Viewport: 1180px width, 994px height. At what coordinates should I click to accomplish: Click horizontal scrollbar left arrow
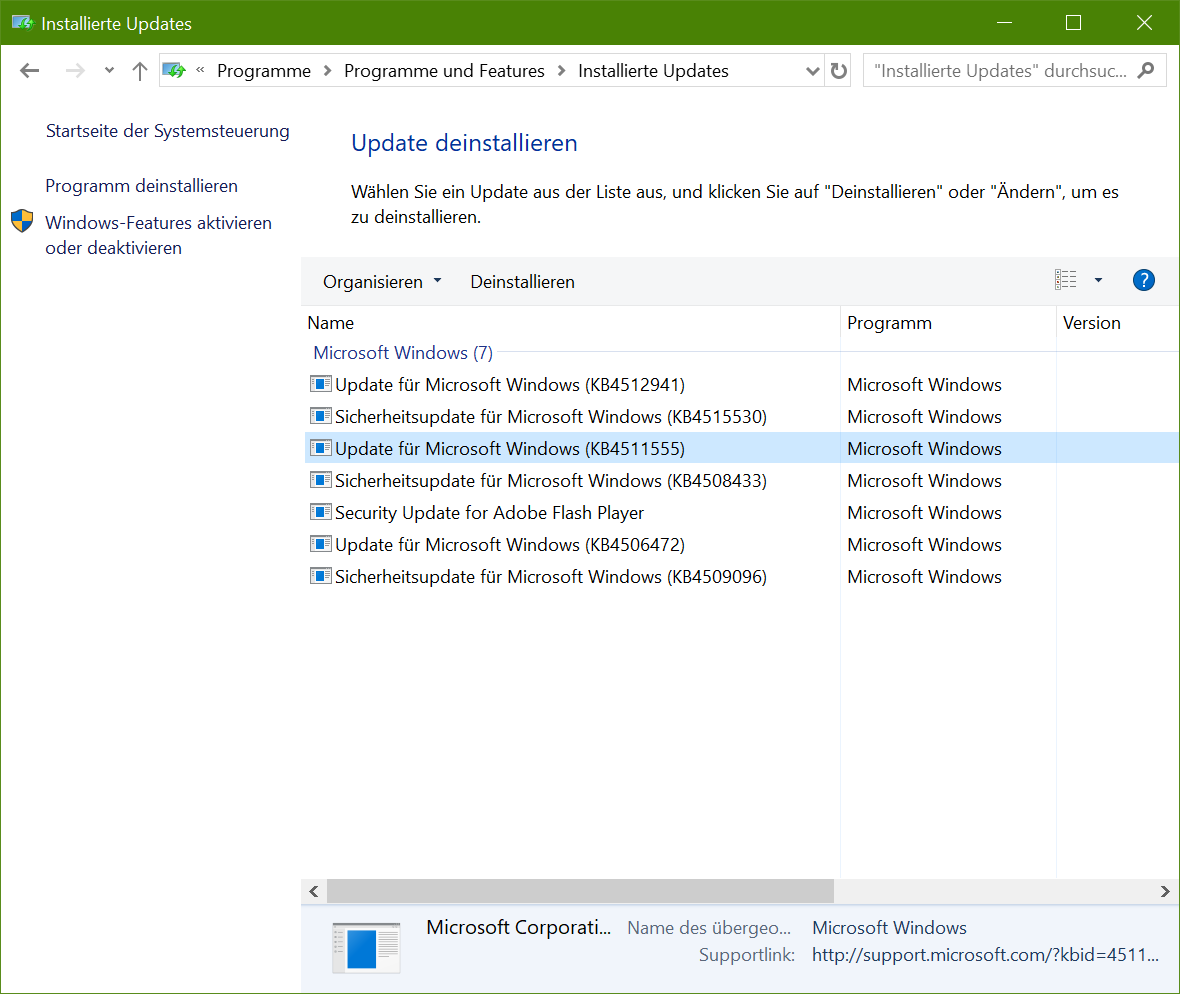click(314, 892)
